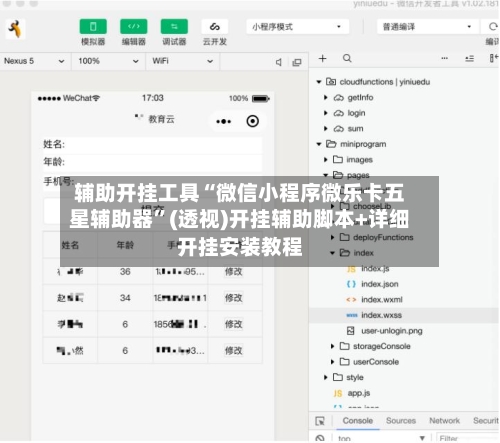Detach the simulator window icon
The height and width of the screenshot is (443, 500).
click(x=297, y=62)
